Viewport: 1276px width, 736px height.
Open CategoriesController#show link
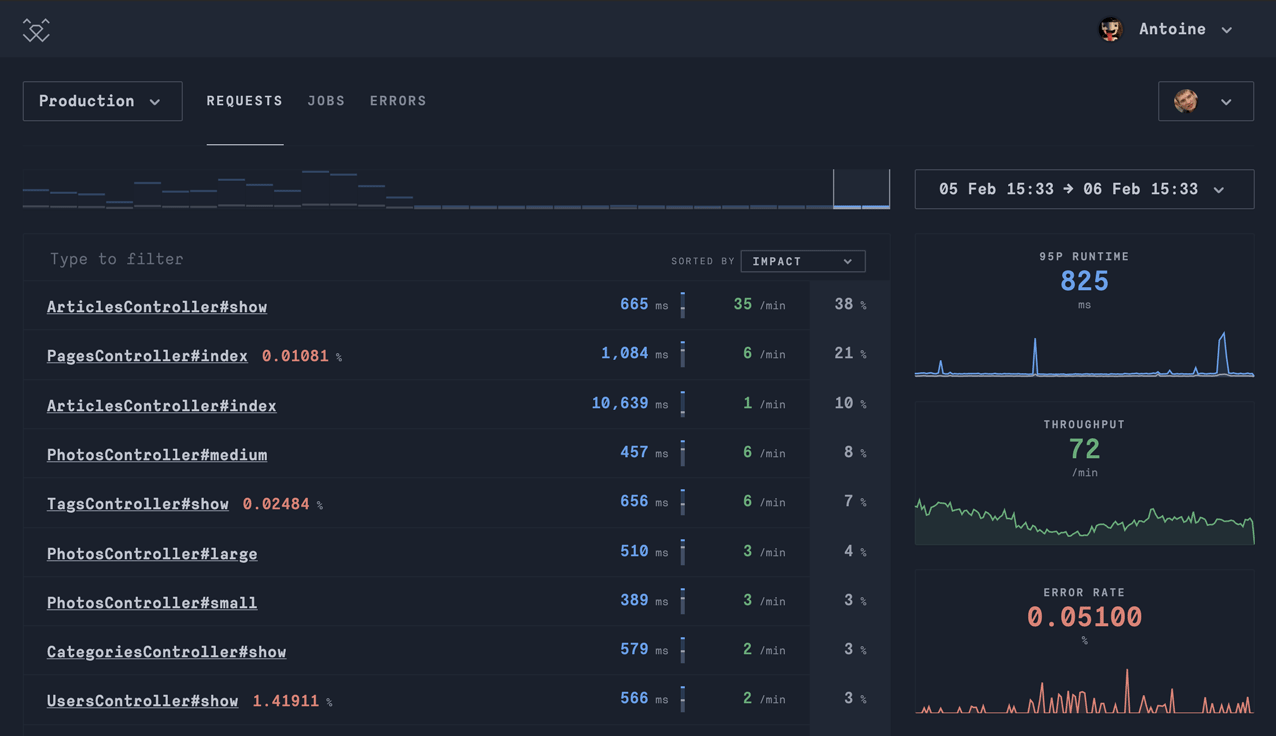point(167,651)
